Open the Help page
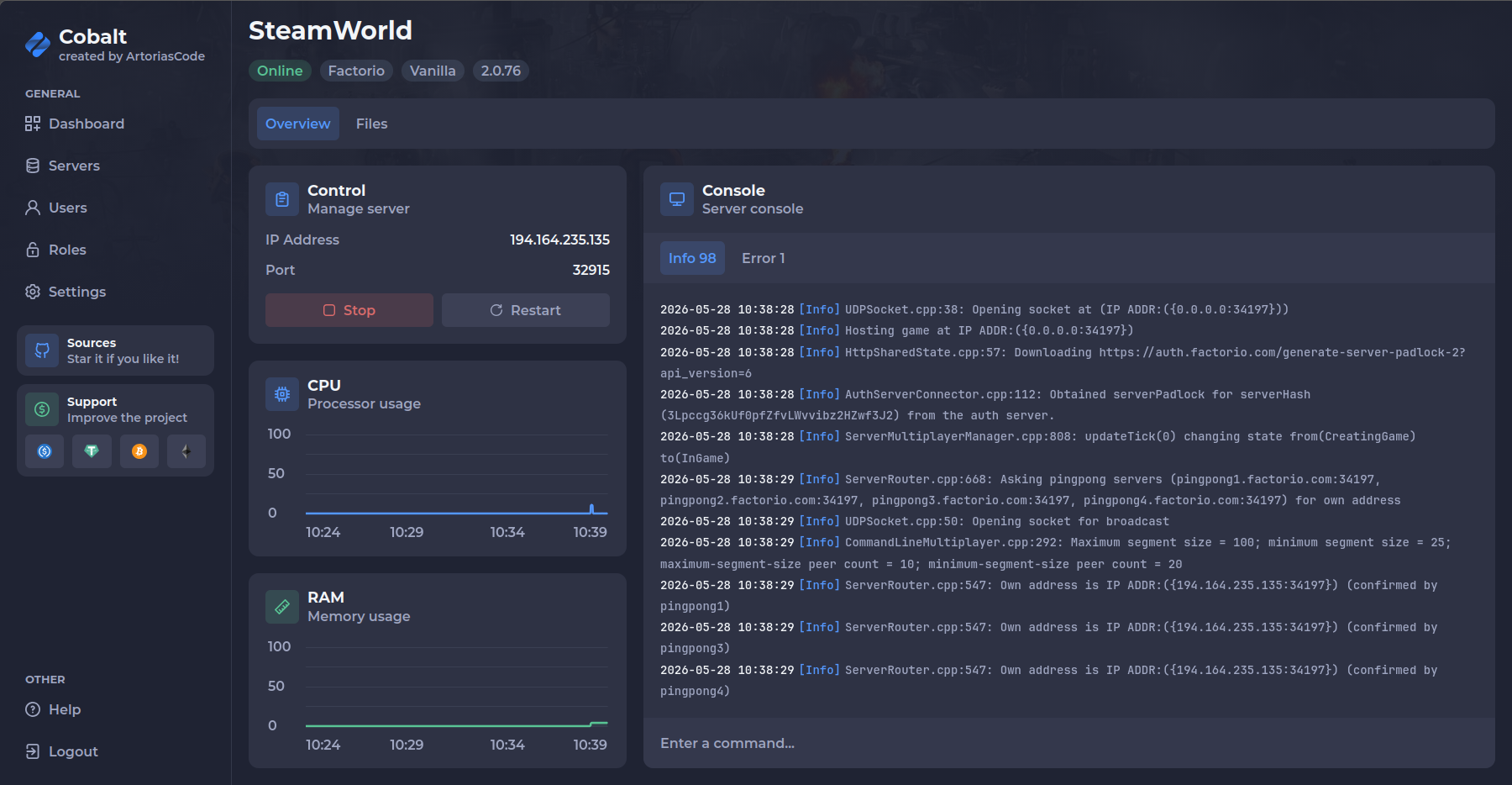 tap(53, 709)
